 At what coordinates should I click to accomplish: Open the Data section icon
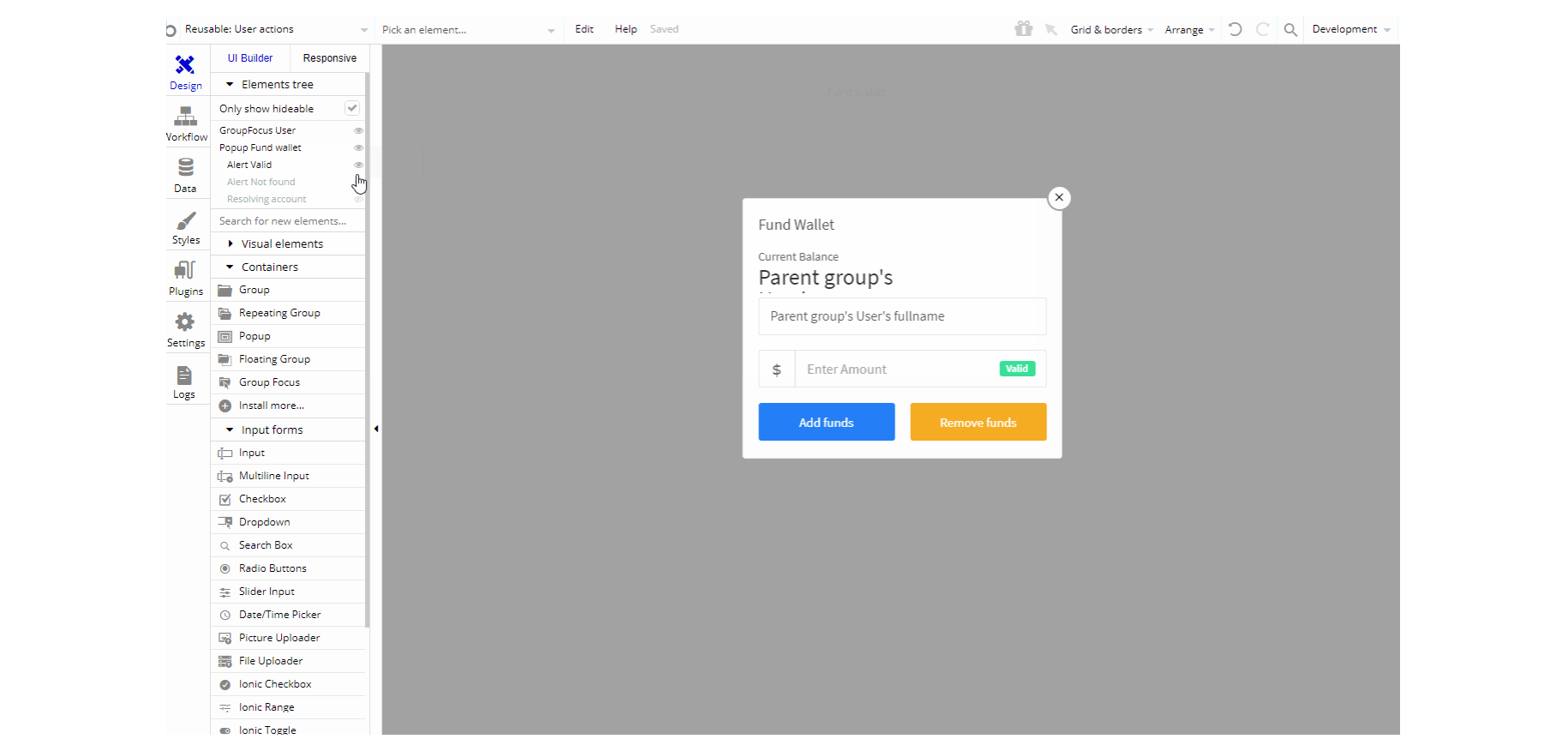tap(186, 167)
